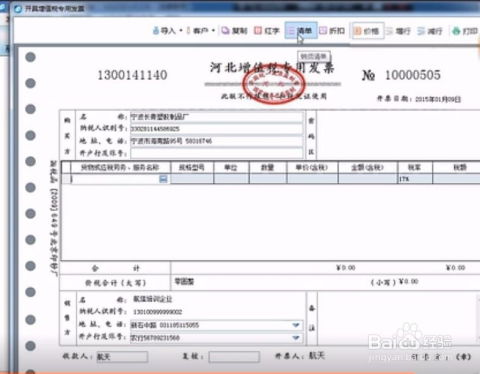
Task: Click the buyer 开户行及账号 empty field
Action: pyautogui.click(x=217, y=153)
